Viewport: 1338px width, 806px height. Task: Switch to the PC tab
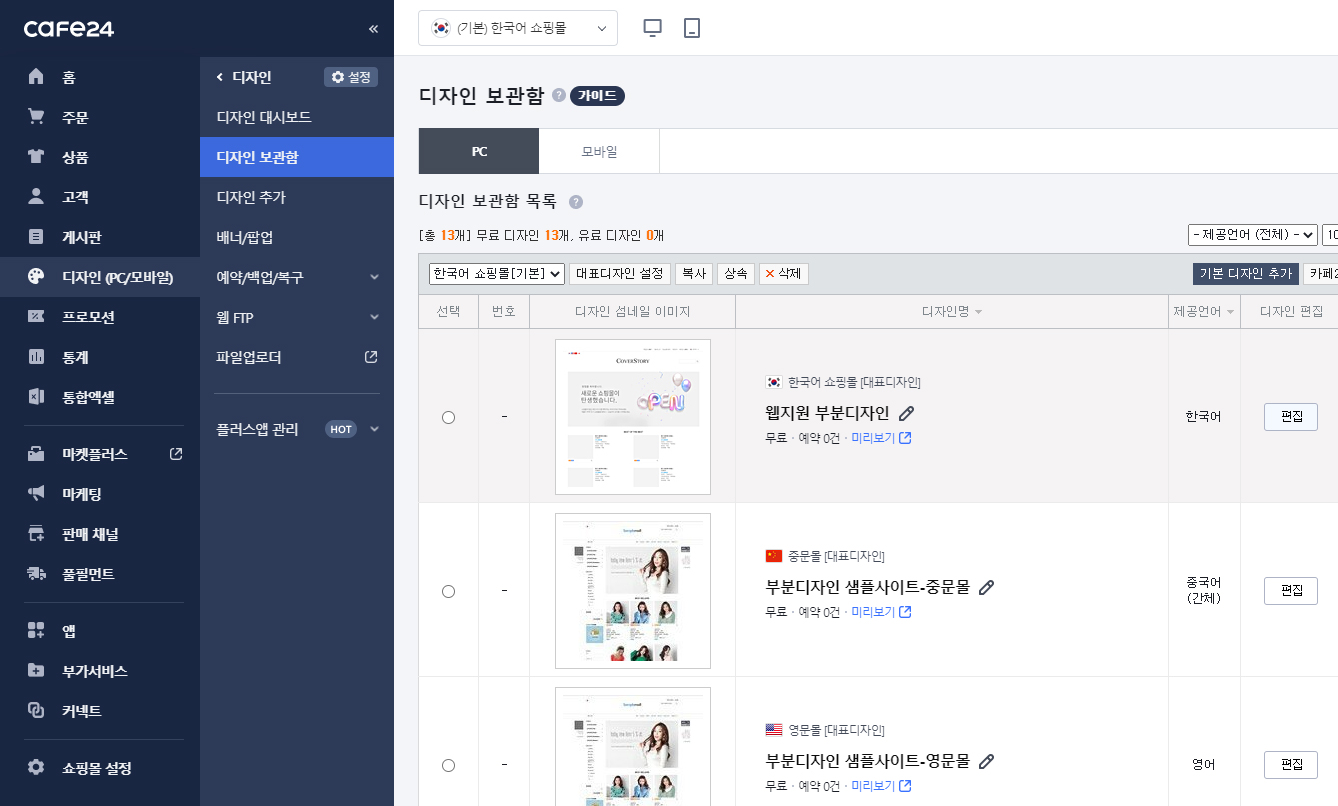click(x=479, y=151)
